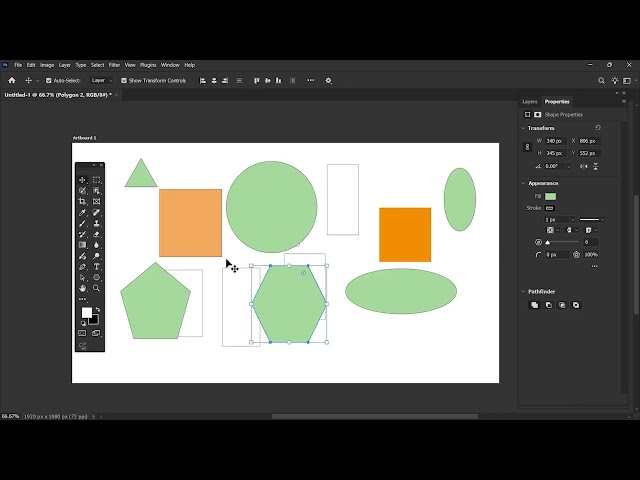
Task: Change the screen mode
Action: [96, 333]
